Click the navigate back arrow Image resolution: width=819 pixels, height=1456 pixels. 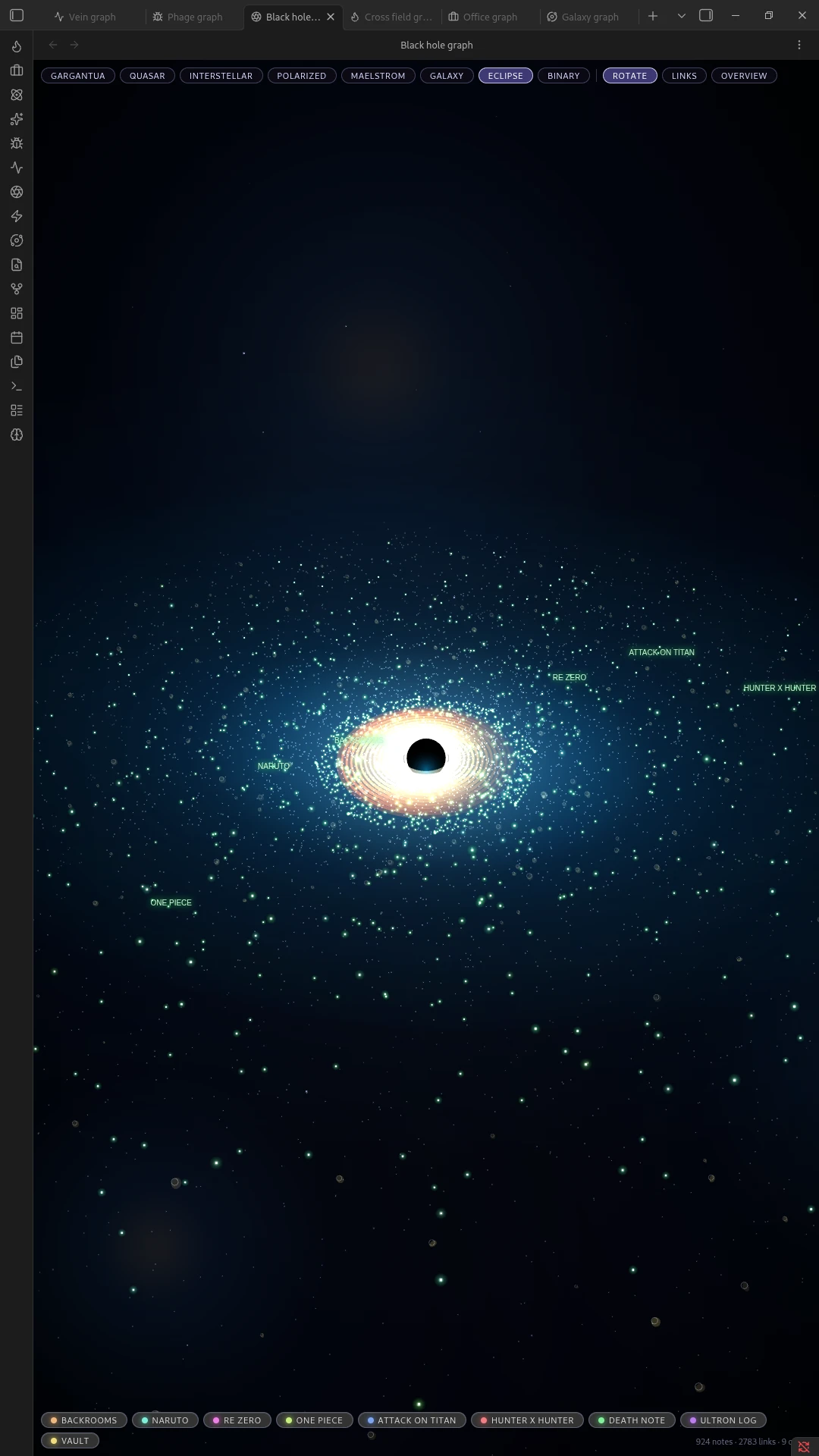point(53,45)
